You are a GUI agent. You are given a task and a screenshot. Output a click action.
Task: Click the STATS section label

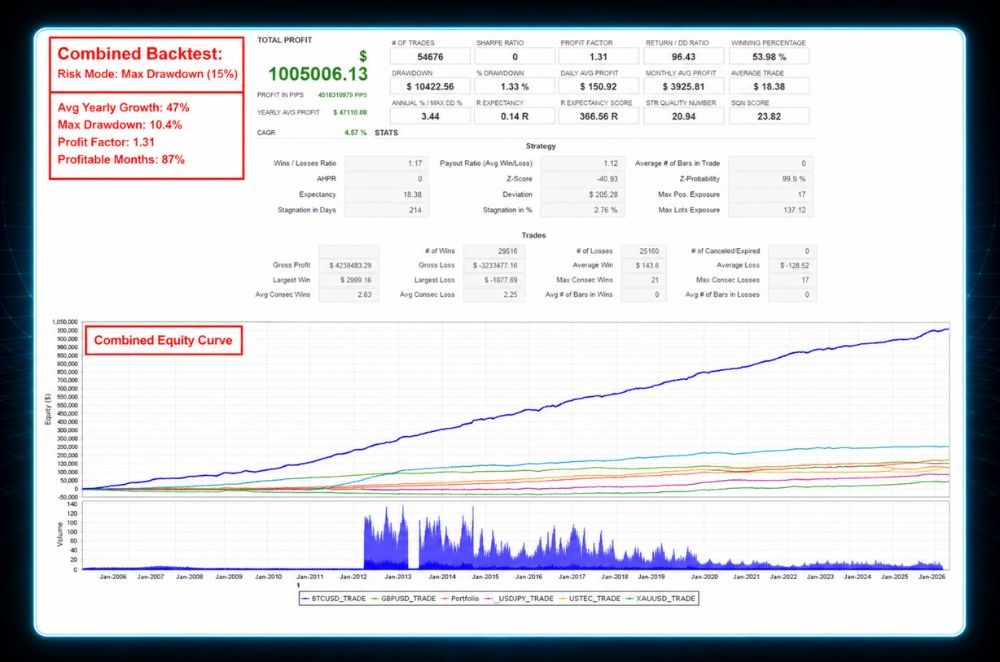(x=386, y=133)
